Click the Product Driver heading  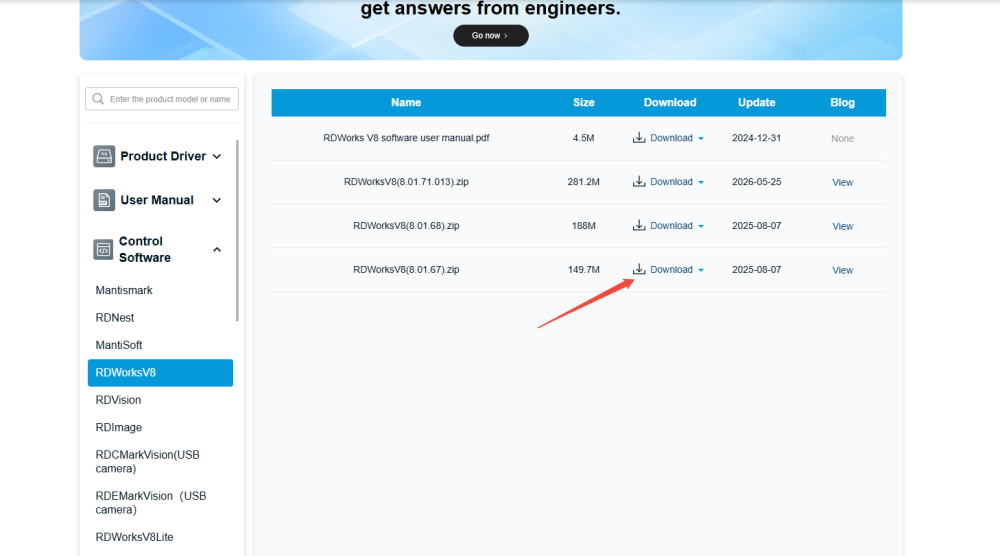tap(163, 156)
